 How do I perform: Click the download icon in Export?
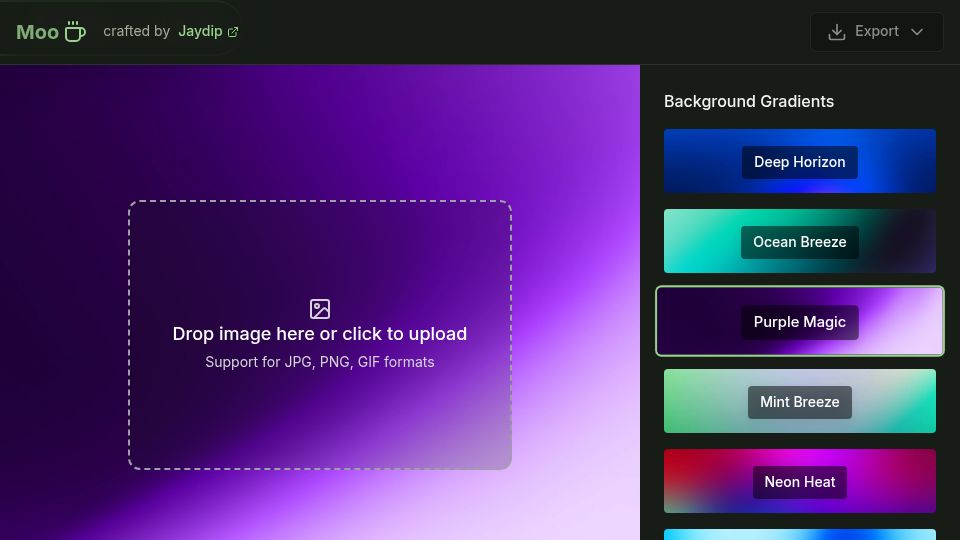(836, 32)
